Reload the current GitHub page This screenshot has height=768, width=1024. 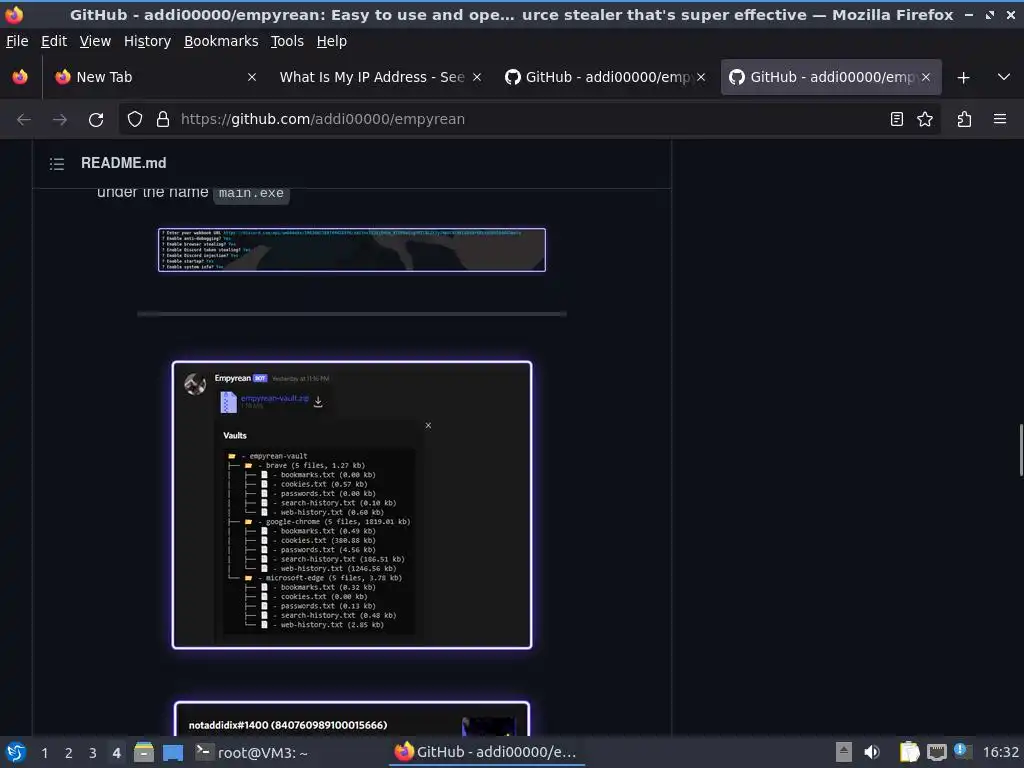[96, 120]
